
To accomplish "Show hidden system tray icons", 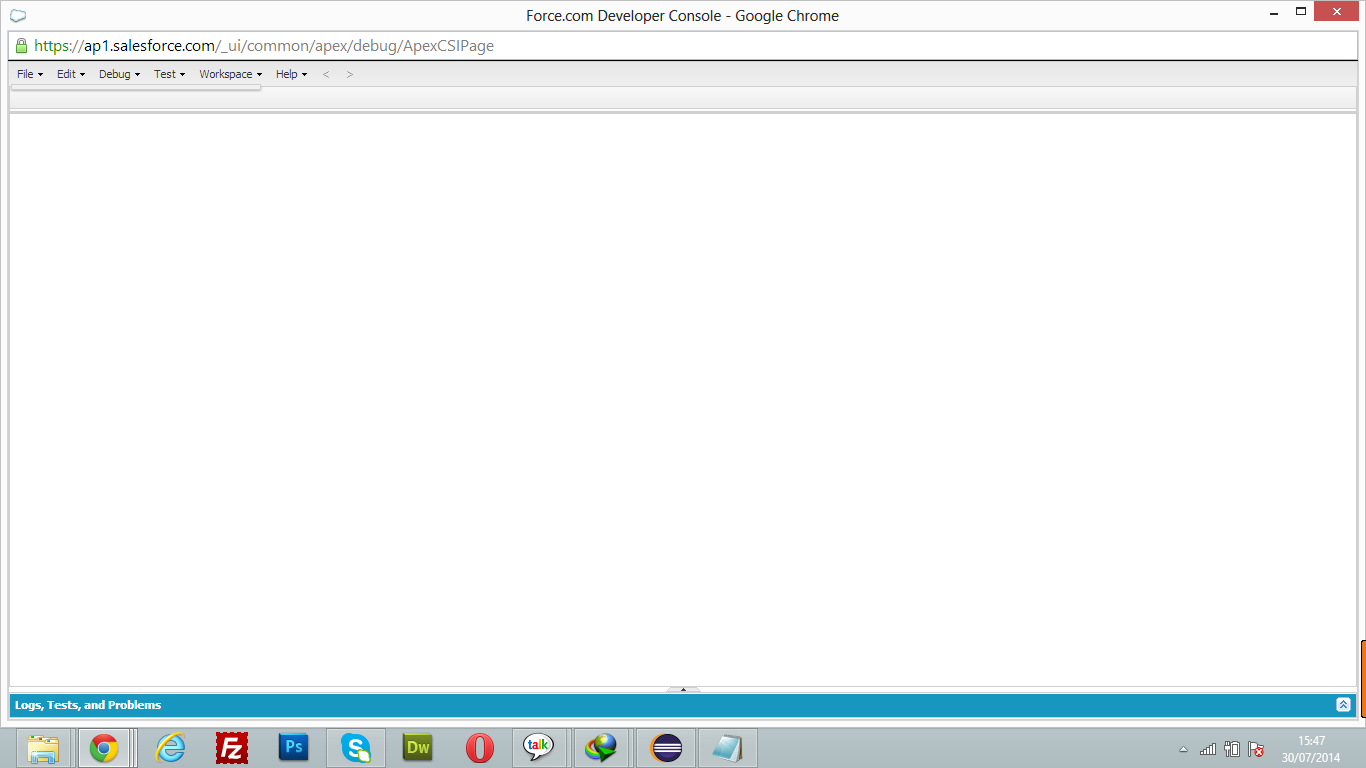I will click(1184, 749).
